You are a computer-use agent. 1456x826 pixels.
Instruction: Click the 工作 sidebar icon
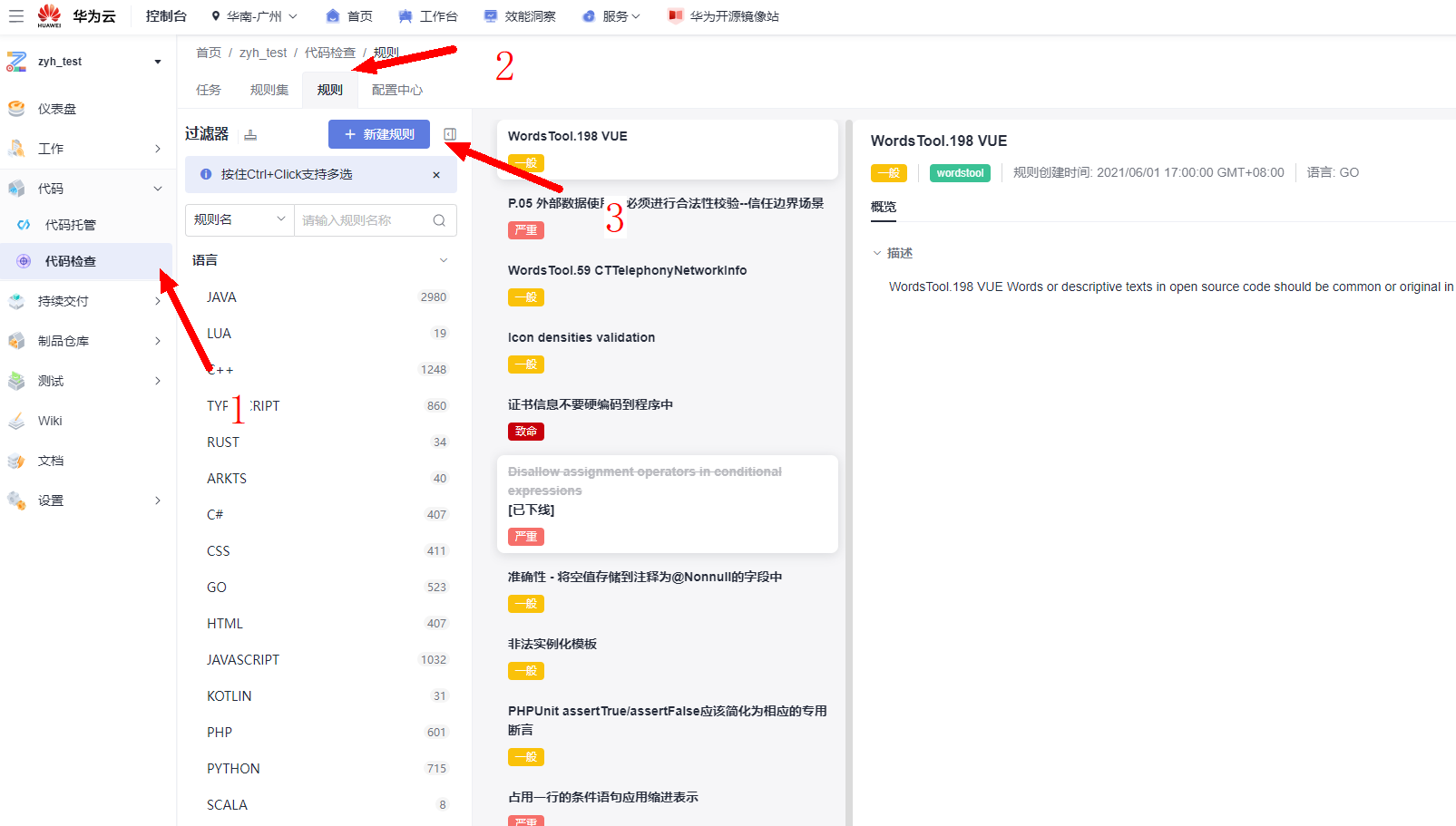(x=16, y=149)
